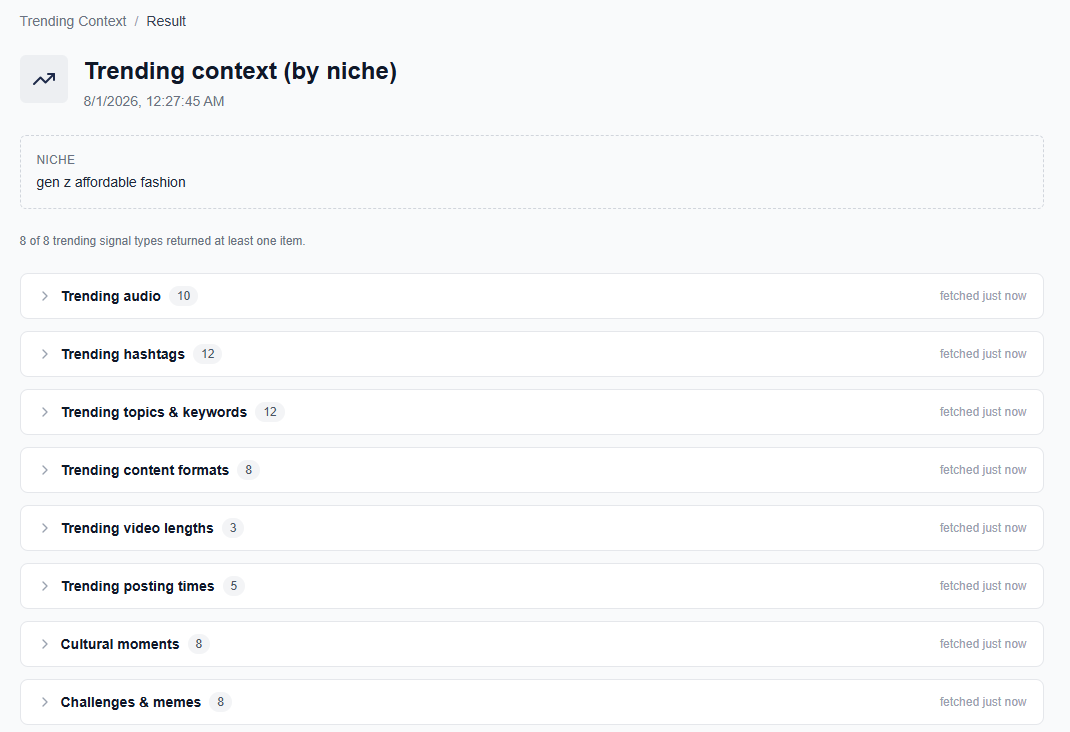Viewport: 1070px width, 732px height.
Task: Select the Trending content formats title
Action: [x=145, y=470]
